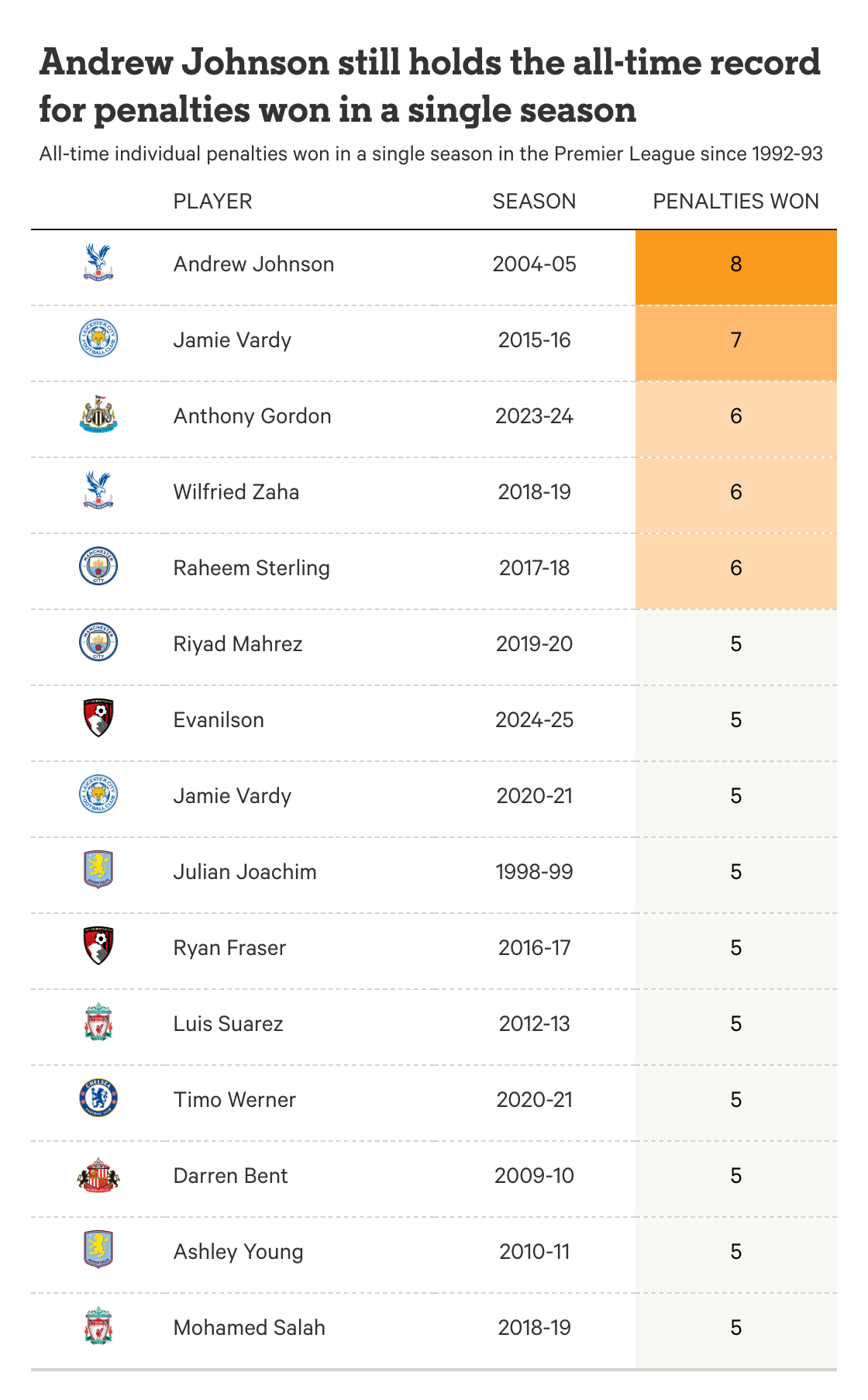Image resolution: width=868 pixels, height=1400 pixels.
Task: Click the orange cell showing 7 penalties
Action: tap(735, 341)
